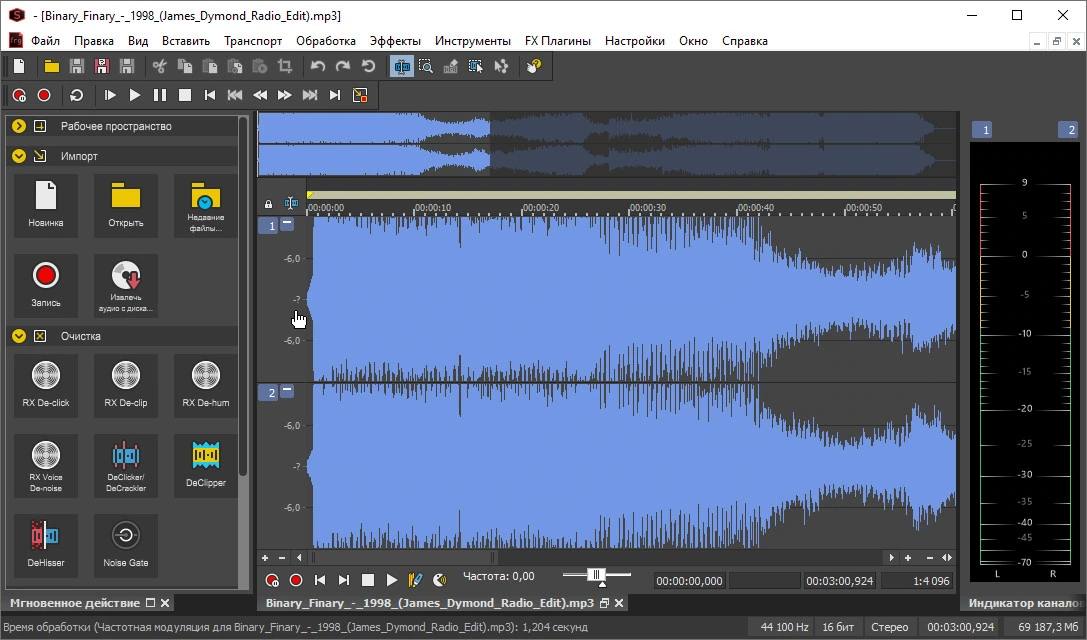The image size is (1087, 640).
Task: Select channel 1 track header button
Action: [x=268, y=225]
